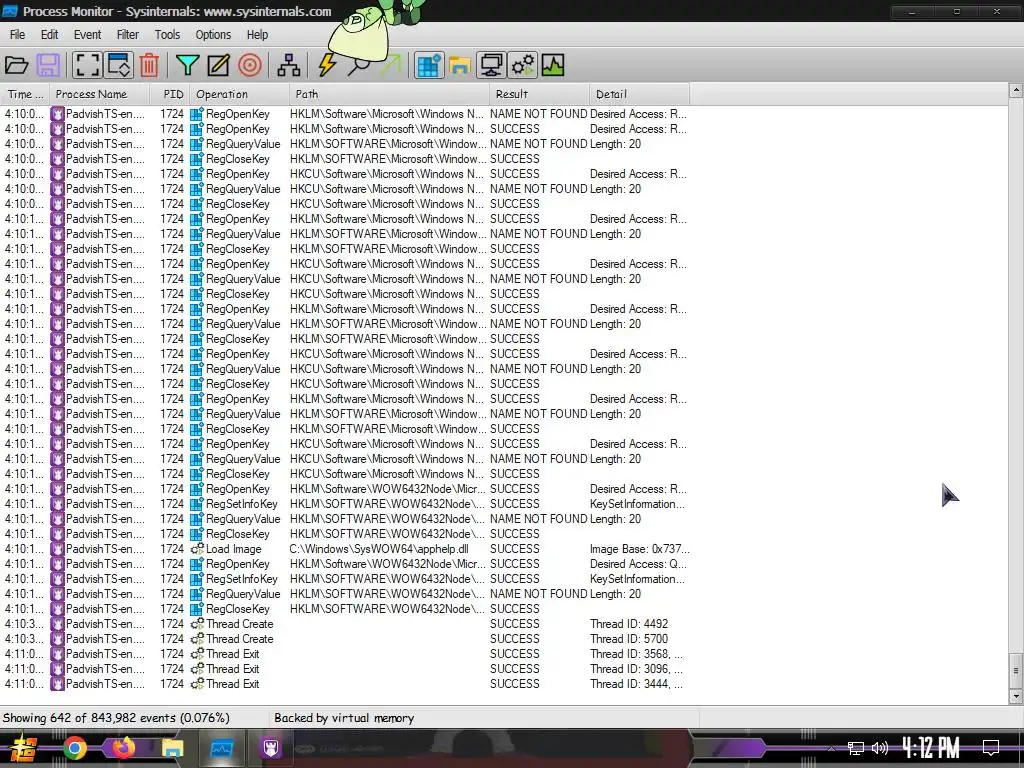Click the Find magnifier icon
This screenshot has height=768, width=1024.
tap(359, 65)
